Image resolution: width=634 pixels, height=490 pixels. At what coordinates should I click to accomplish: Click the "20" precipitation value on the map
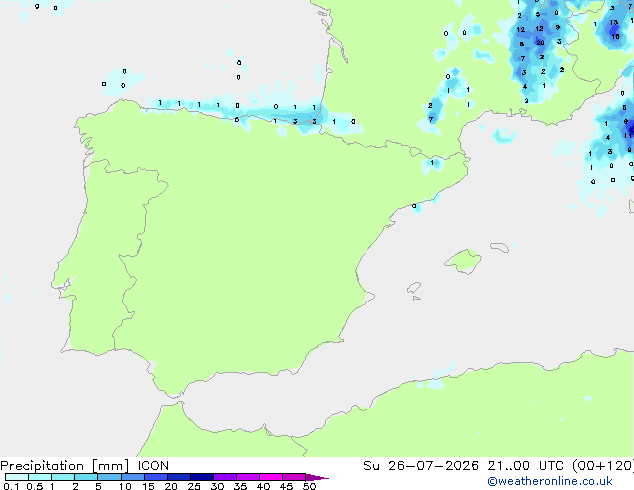tap(540, 42)
